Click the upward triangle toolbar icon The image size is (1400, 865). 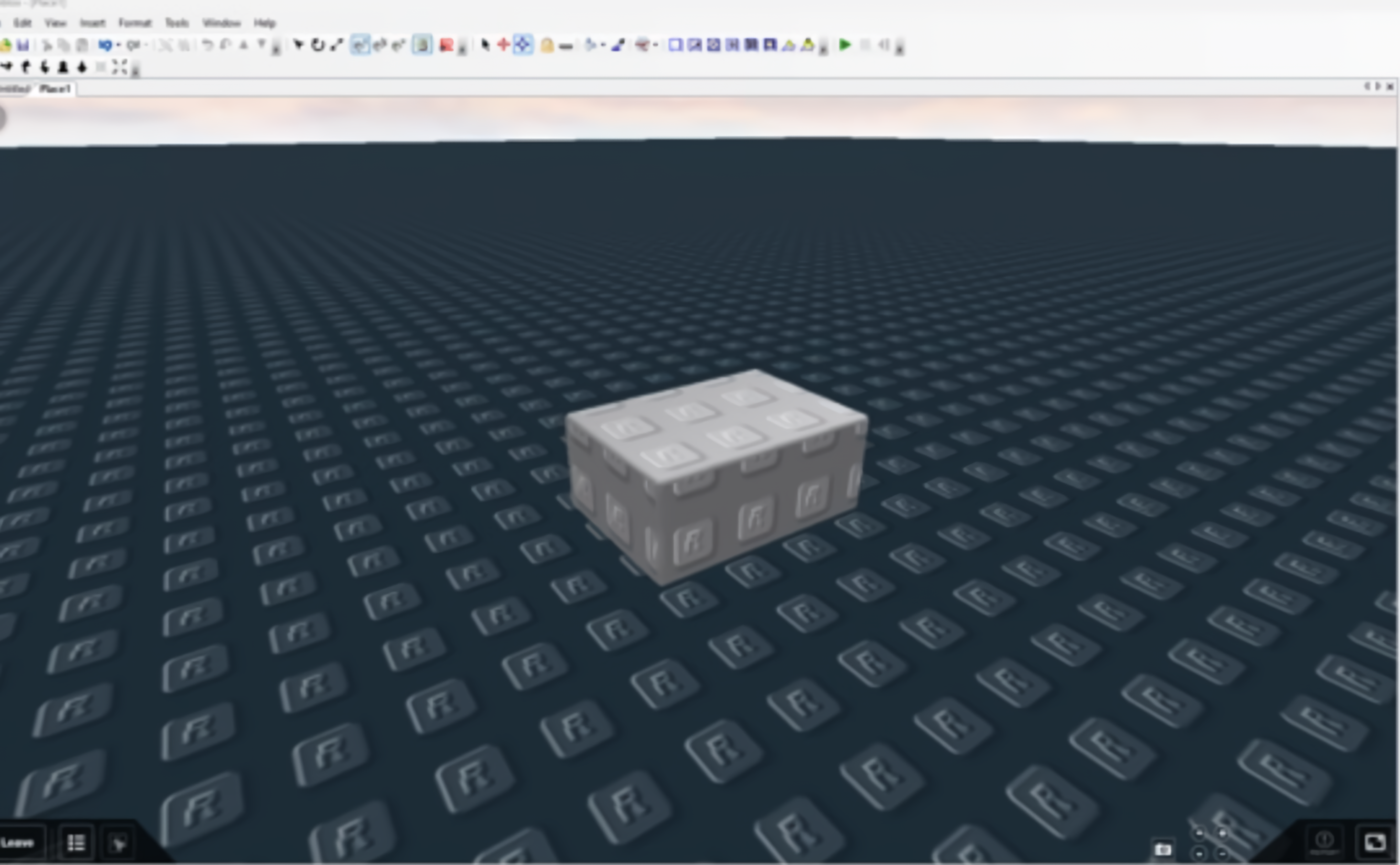tap(244, 45)
